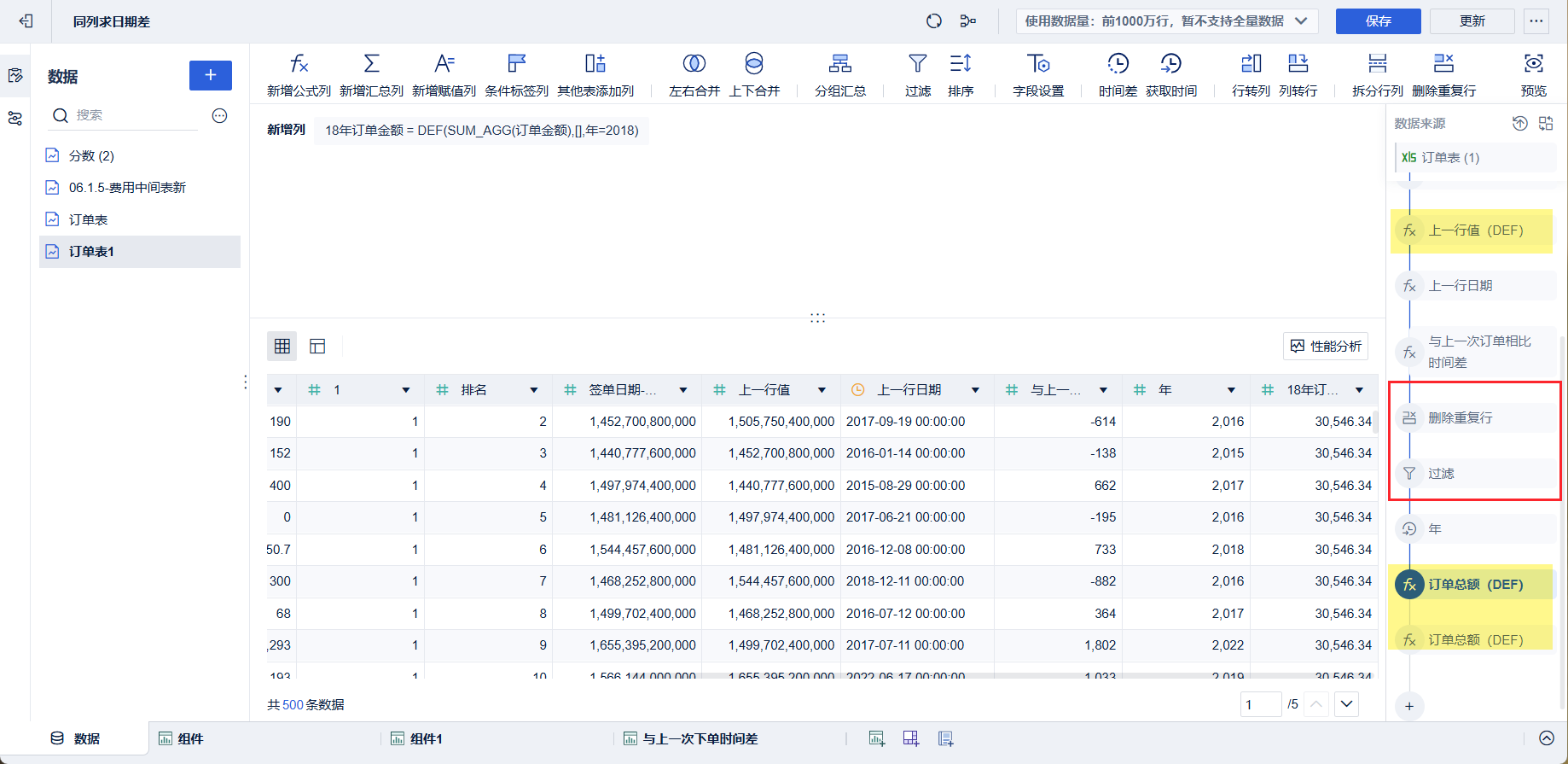Select the 时间差 clock tool

click(x=1118, y=74)
